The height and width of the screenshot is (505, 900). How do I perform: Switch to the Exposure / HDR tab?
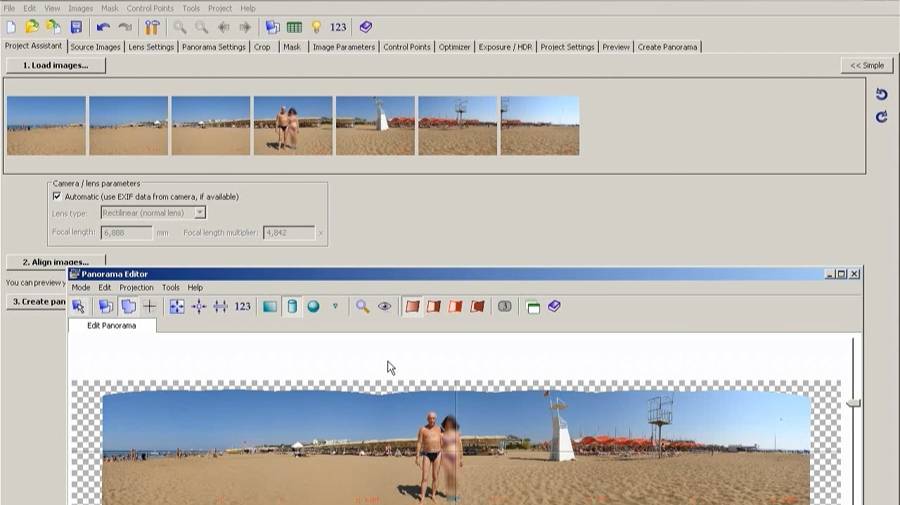point(505,47)
